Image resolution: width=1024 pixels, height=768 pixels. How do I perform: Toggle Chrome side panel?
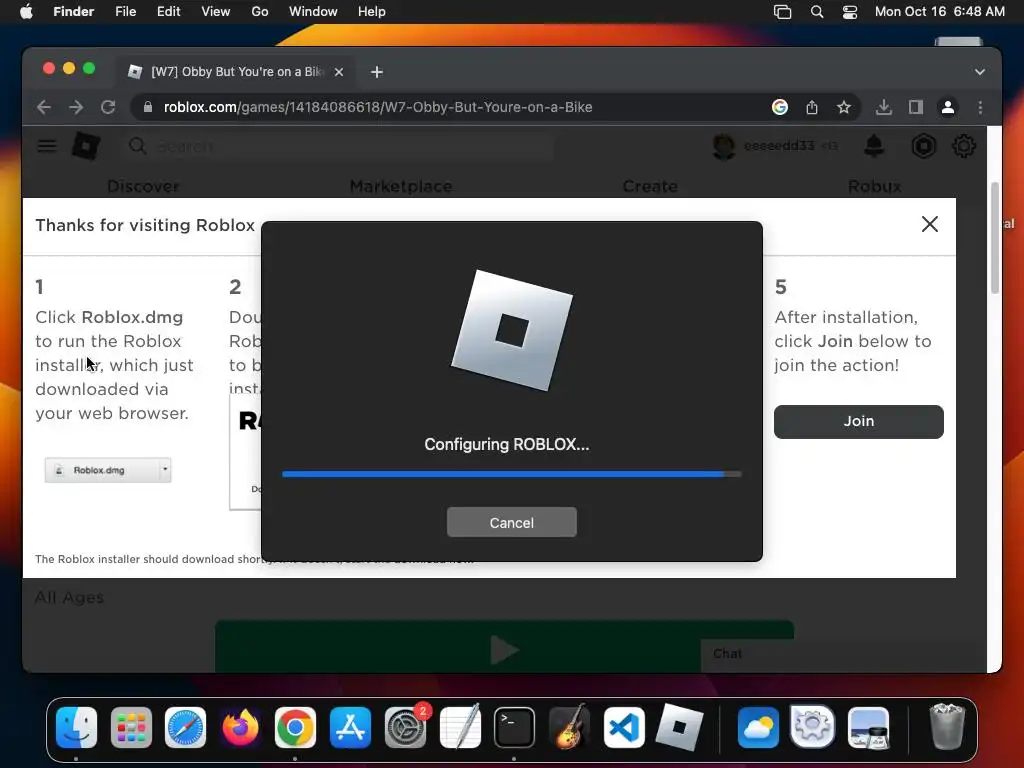916,107
